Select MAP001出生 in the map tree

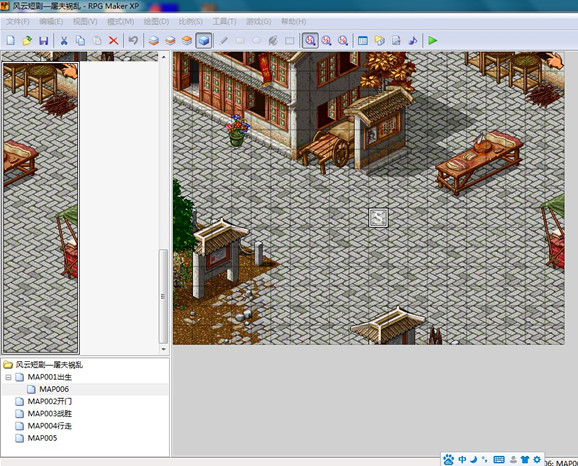click(x=49, y=377)
